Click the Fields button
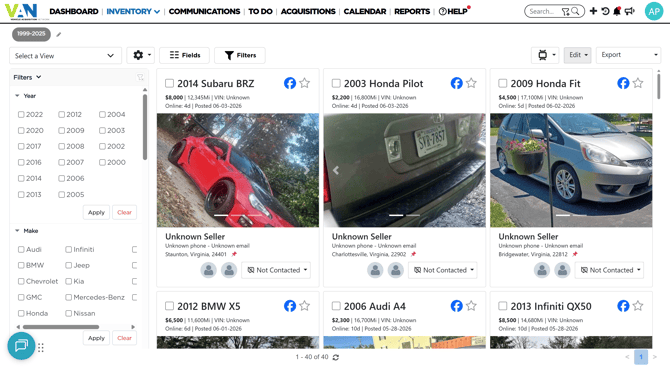The height and width of the screenshot is (367, 670). tap(185, 55)
